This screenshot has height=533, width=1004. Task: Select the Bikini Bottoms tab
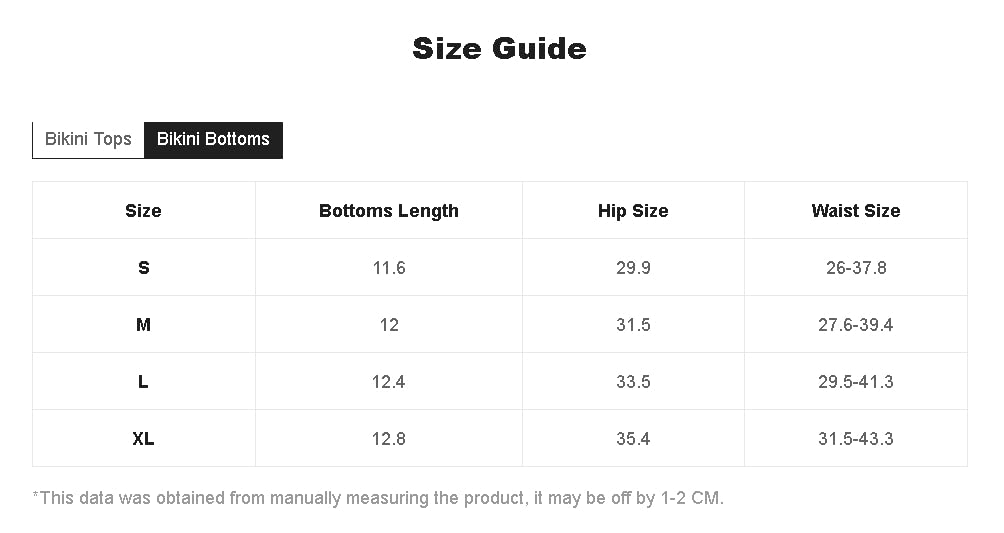tap(213, 139)
